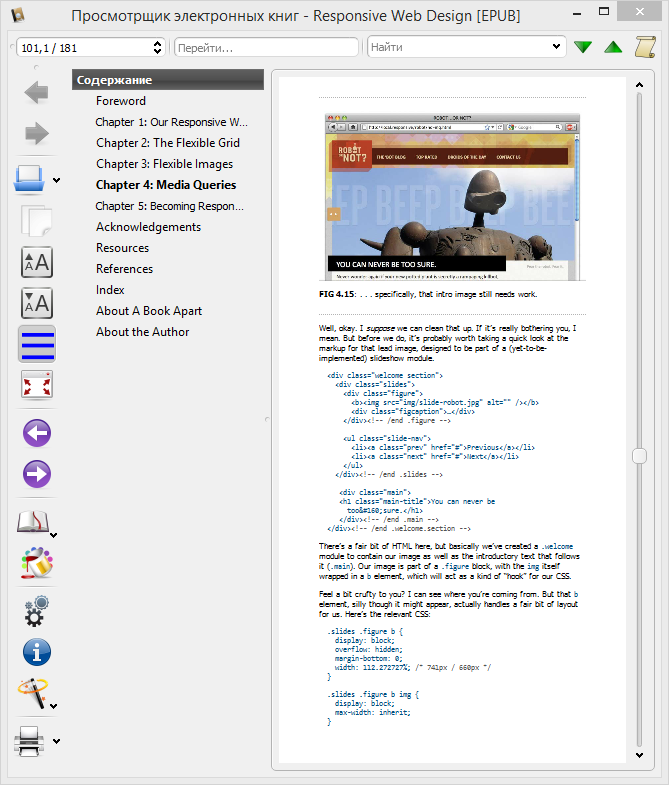Click the page number stepper arrows
Viewport: 669px width, 785px height.
[157, 48]
